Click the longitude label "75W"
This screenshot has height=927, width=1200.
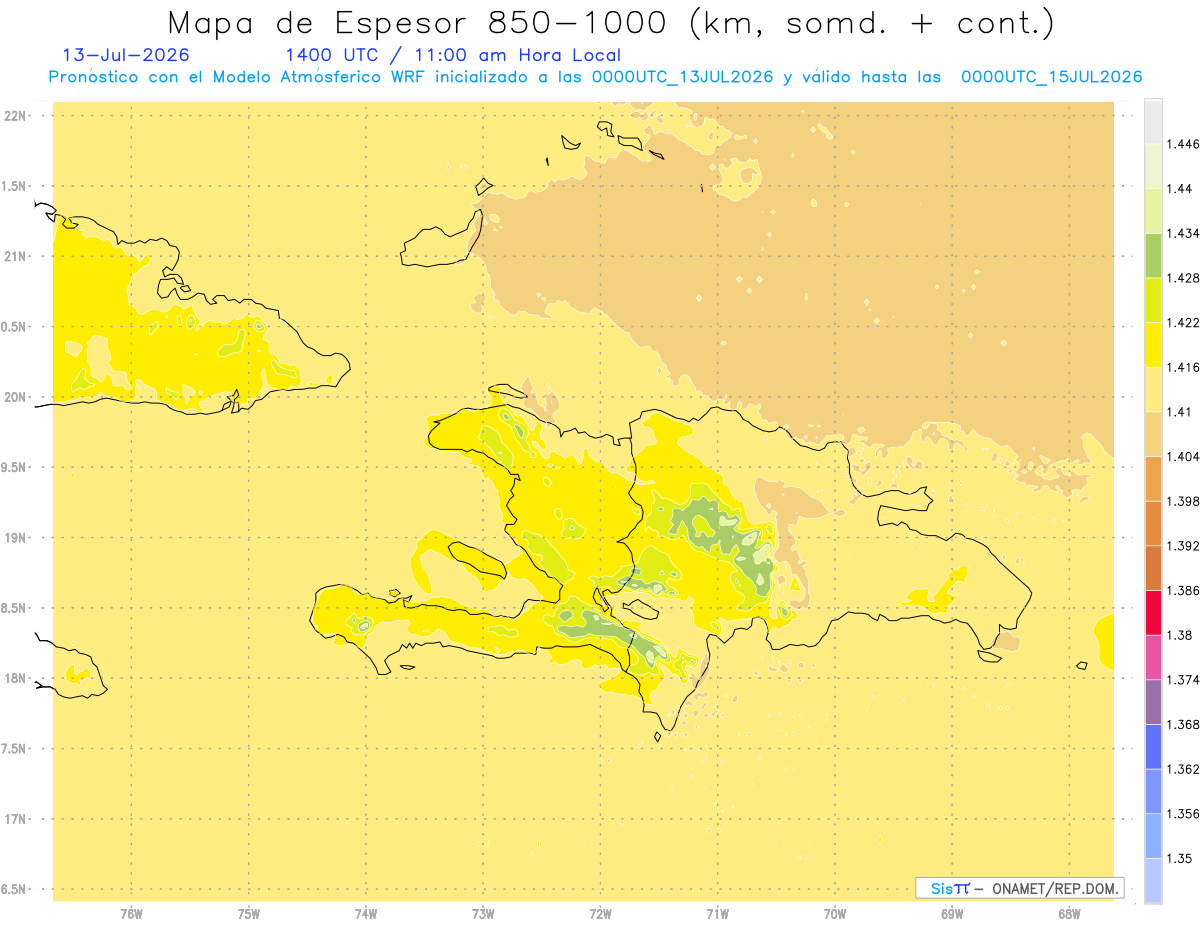249,913
